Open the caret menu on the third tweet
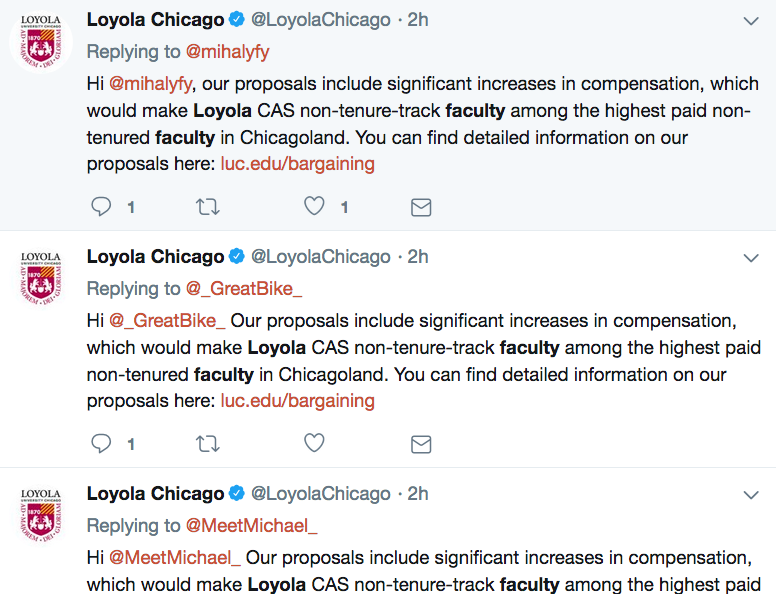776x594 pixels. 751,495
